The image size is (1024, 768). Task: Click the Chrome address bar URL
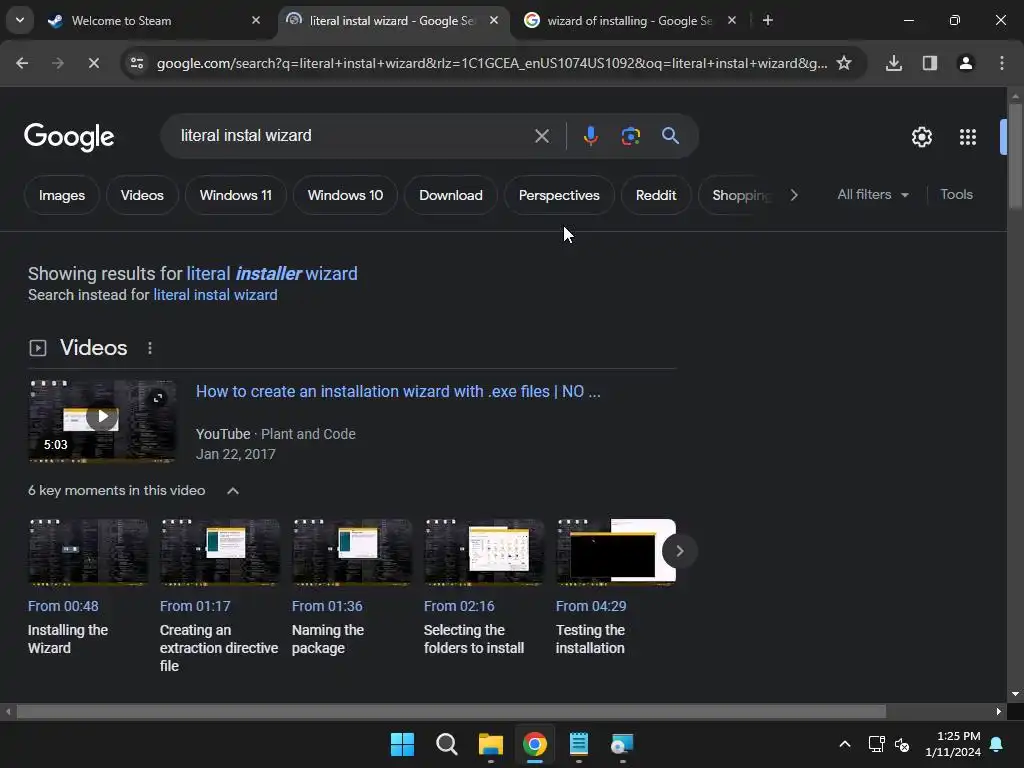pyautogui.click(x=492, y=63)
